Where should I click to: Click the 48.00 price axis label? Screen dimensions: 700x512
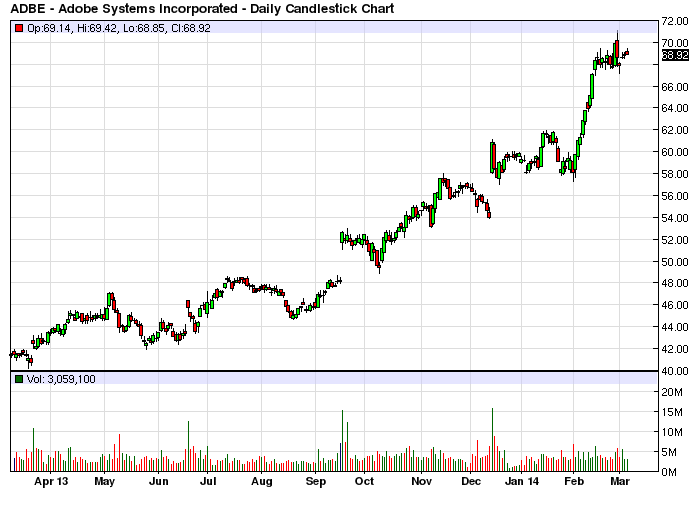(x=675, y=283)
